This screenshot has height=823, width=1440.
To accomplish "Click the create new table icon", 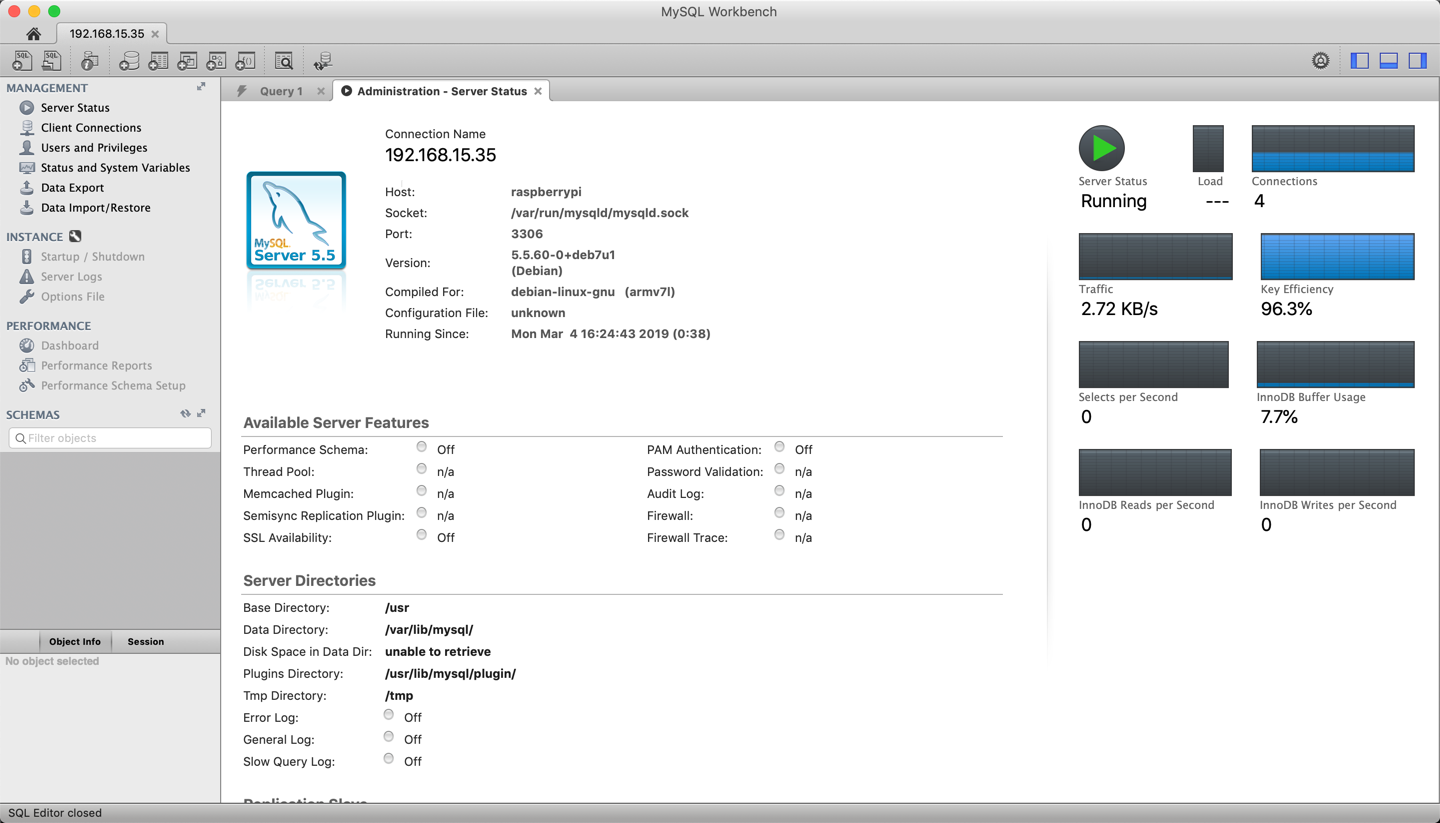I will (x=158, y=61).
